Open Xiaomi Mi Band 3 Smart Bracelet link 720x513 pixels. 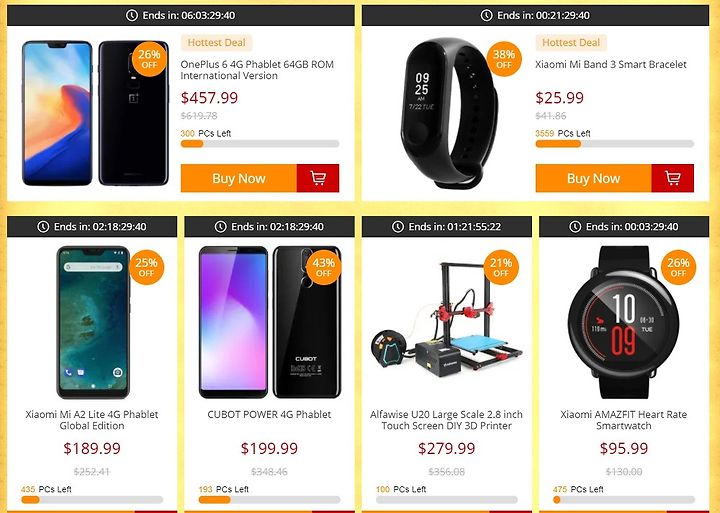(x=611, y=64)
